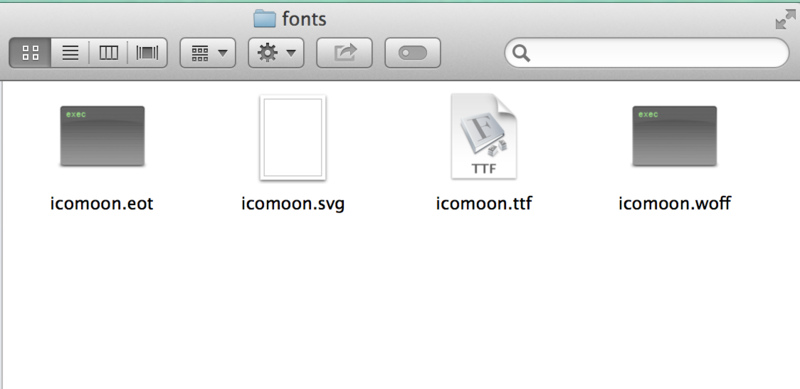Switch to Cover Flow view mode

[x=147, y=53]
